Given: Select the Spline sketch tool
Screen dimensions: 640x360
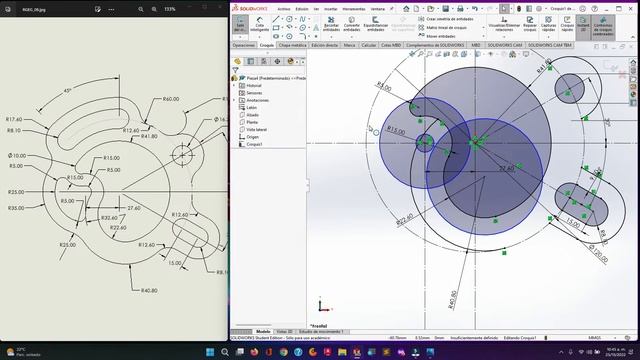Looking at the screenshot, I should [302, 19].
